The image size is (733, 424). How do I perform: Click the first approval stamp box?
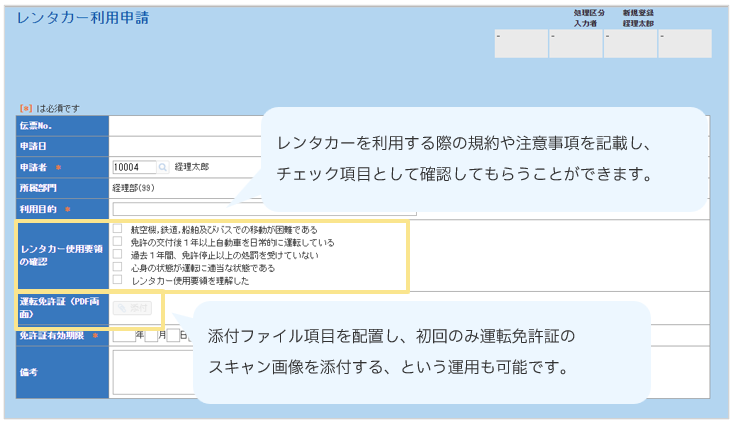(521, 44)
